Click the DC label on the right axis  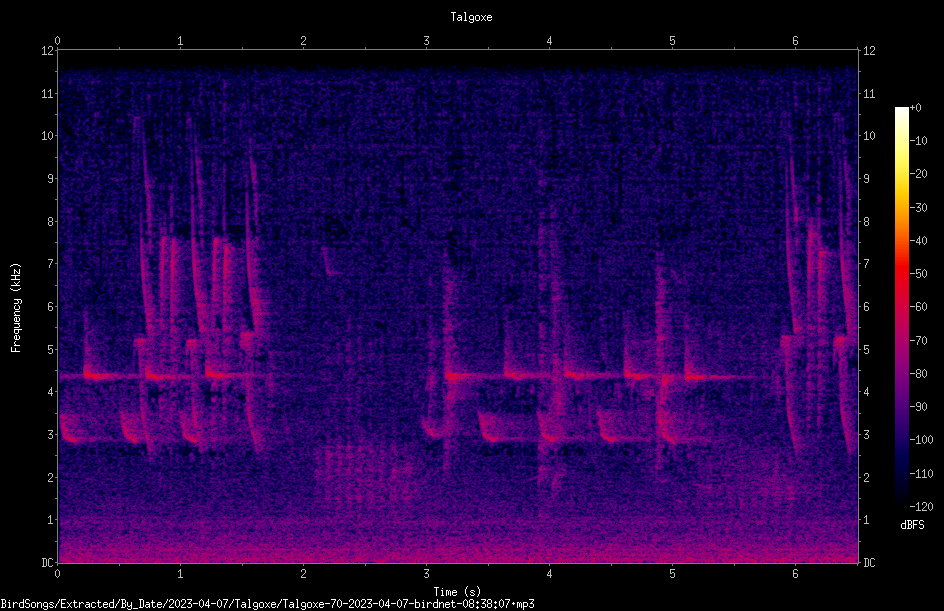[x=869, y=563]
